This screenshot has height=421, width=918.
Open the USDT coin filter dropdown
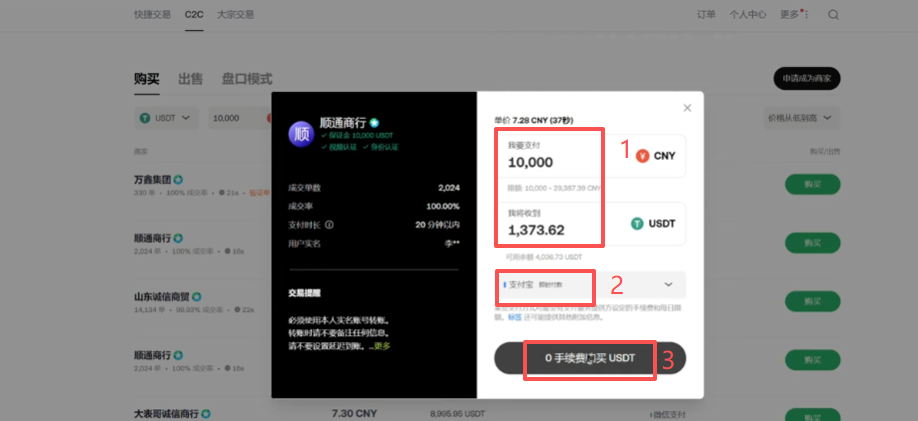click(166, 118)
